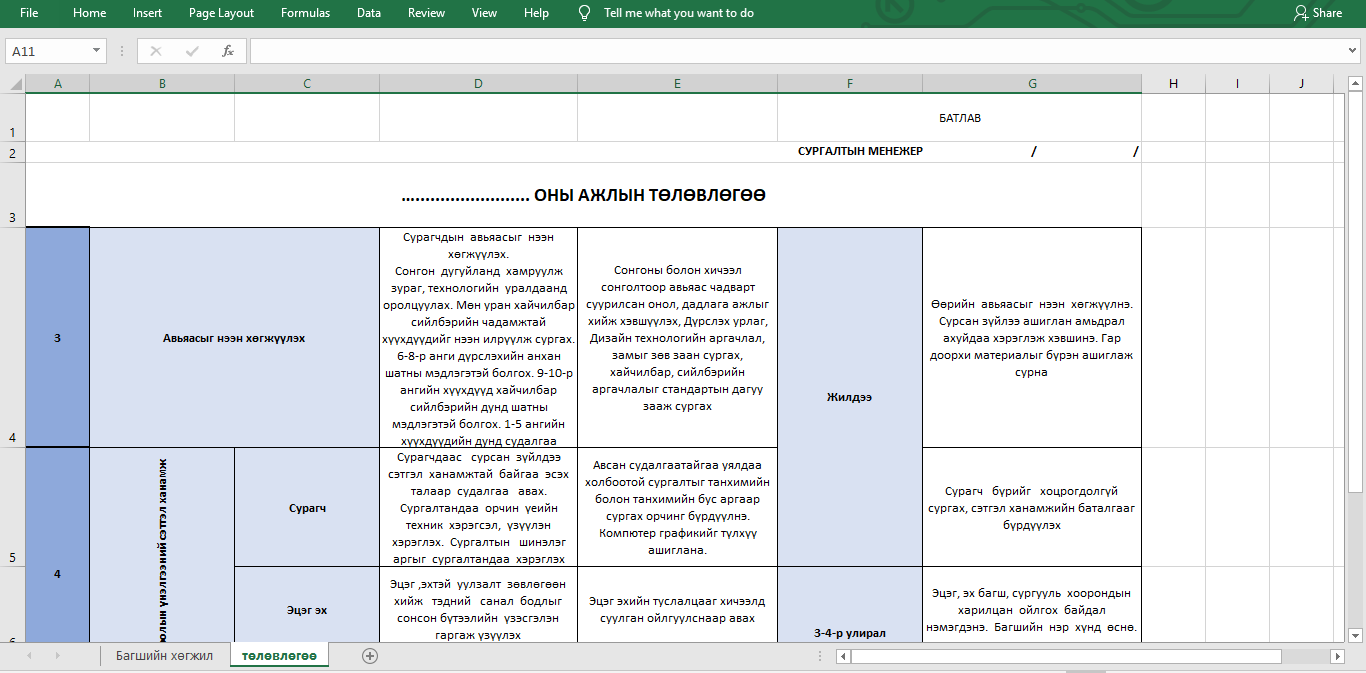The image size is (1366, 673).
Task: Click the cell starting Эцэг эхийн туслалцаа
Action: coord(677,604)
